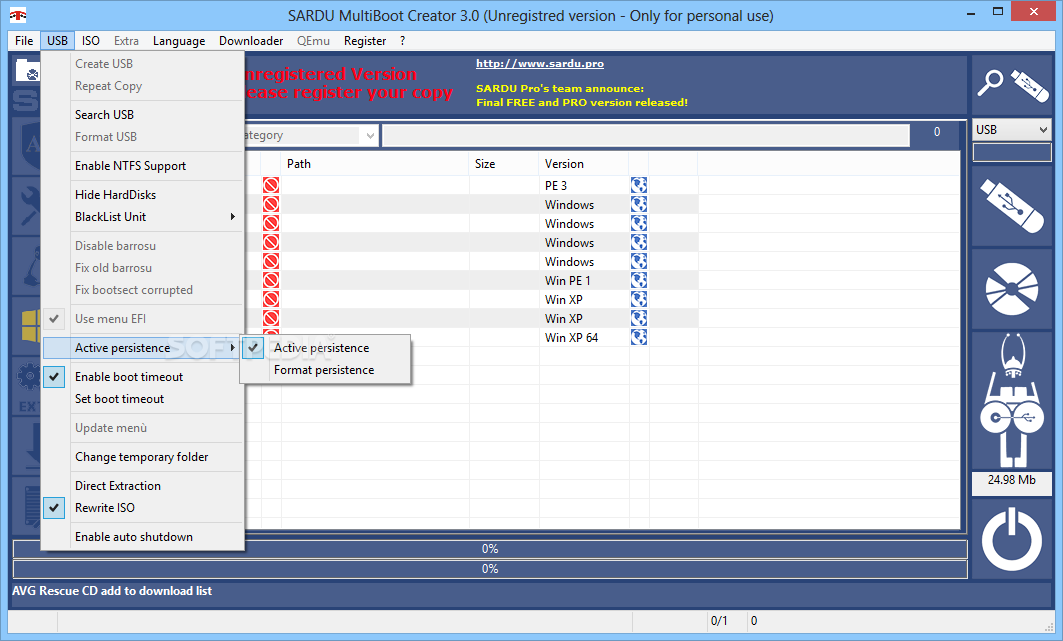
Task: Click the empty field under USB dropdown
Action: 1011,152
